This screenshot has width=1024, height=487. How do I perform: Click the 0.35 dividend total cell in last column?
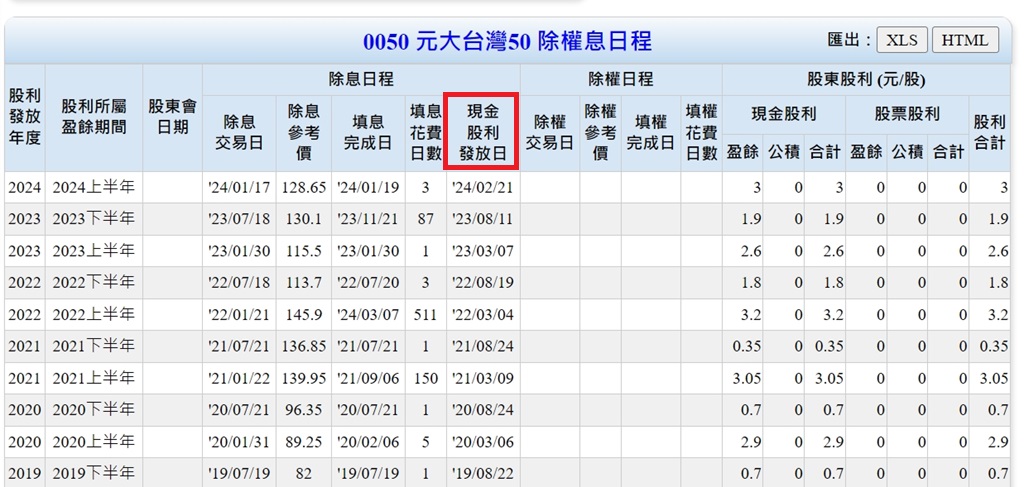click(989, 347)
